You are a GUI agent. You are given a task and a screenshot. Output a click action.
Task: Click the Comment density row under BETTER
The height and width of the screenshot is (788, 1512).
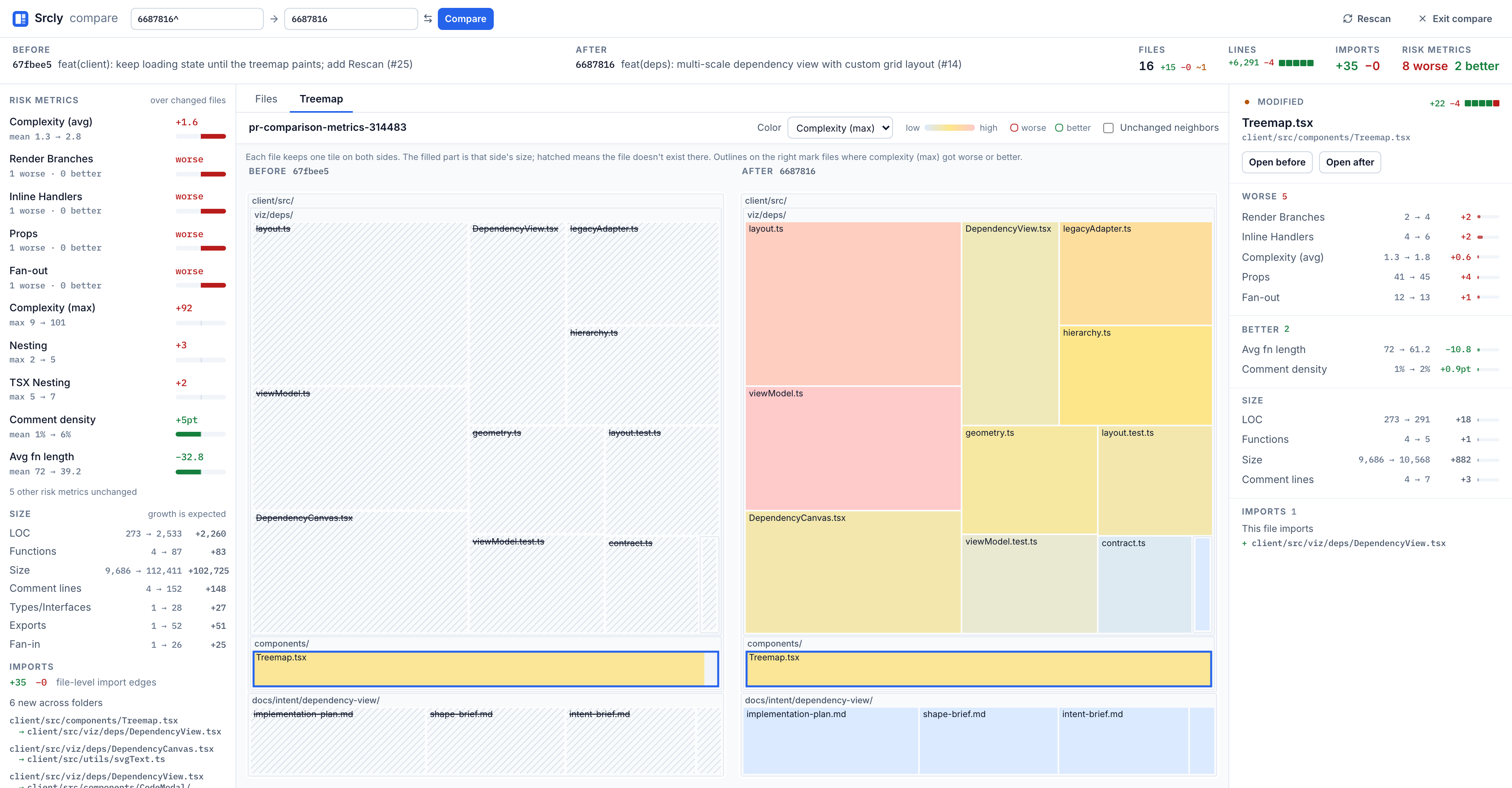(1370, 369)
